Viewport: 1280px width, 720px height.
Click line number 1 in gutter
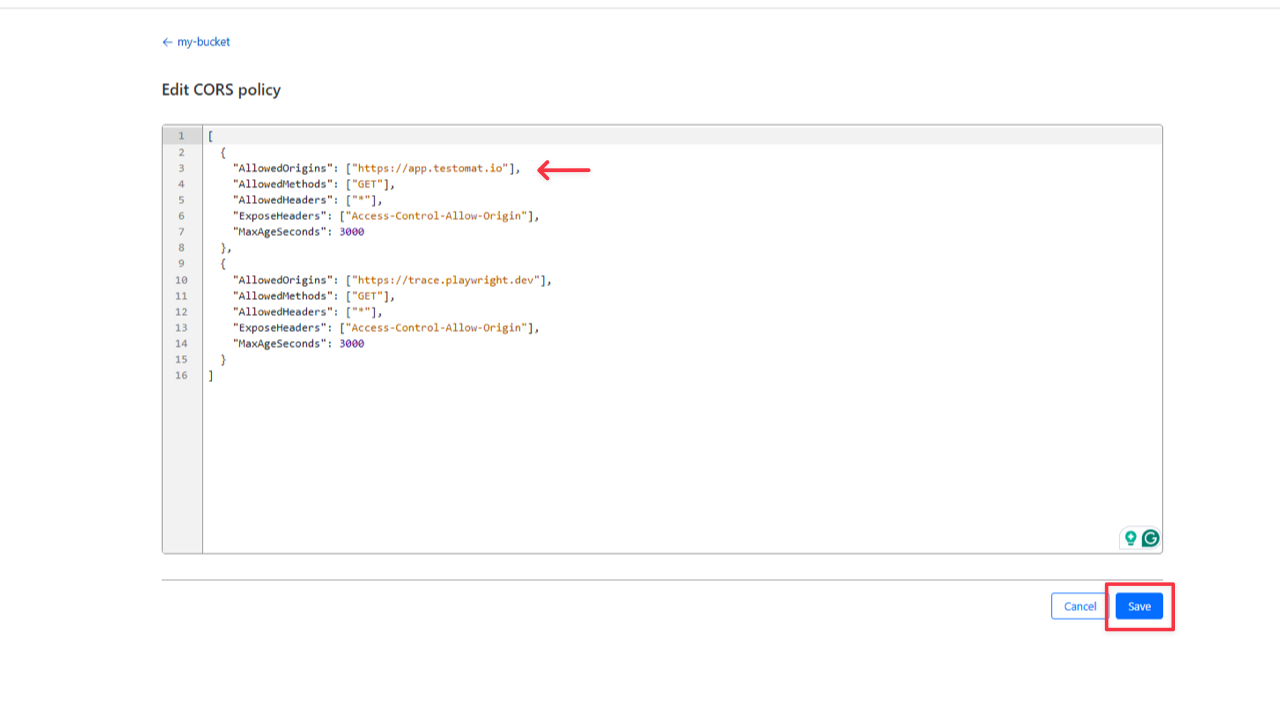click(181, 136)
